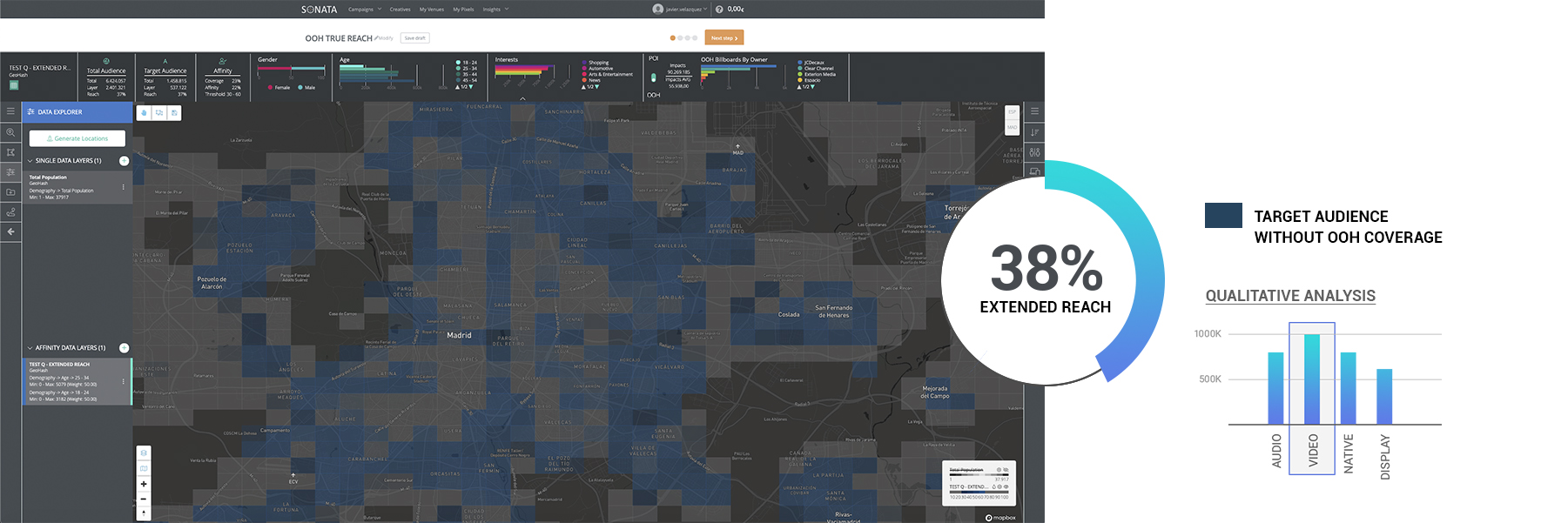Image resolution: width=1568 pixels, height=523 pixels.
Task: Open the data explorer sliders icon
Action: point(10,172)
